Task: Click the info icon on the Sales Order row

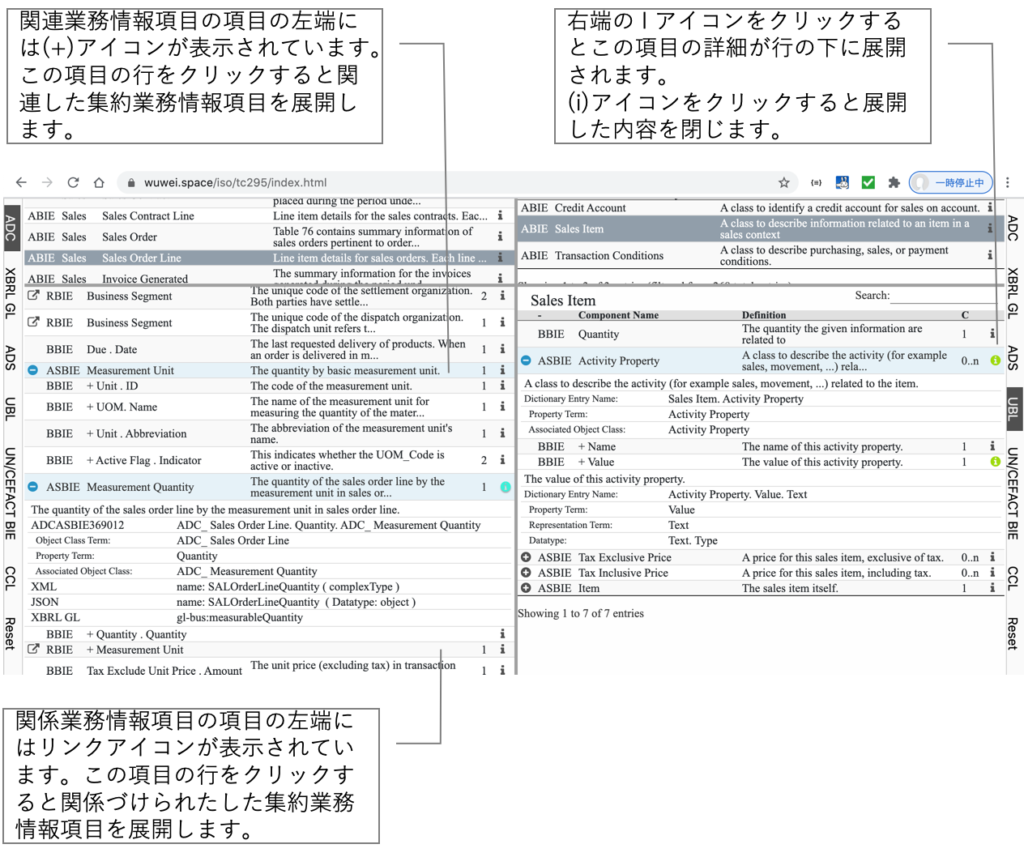Action: click(500, 236)
